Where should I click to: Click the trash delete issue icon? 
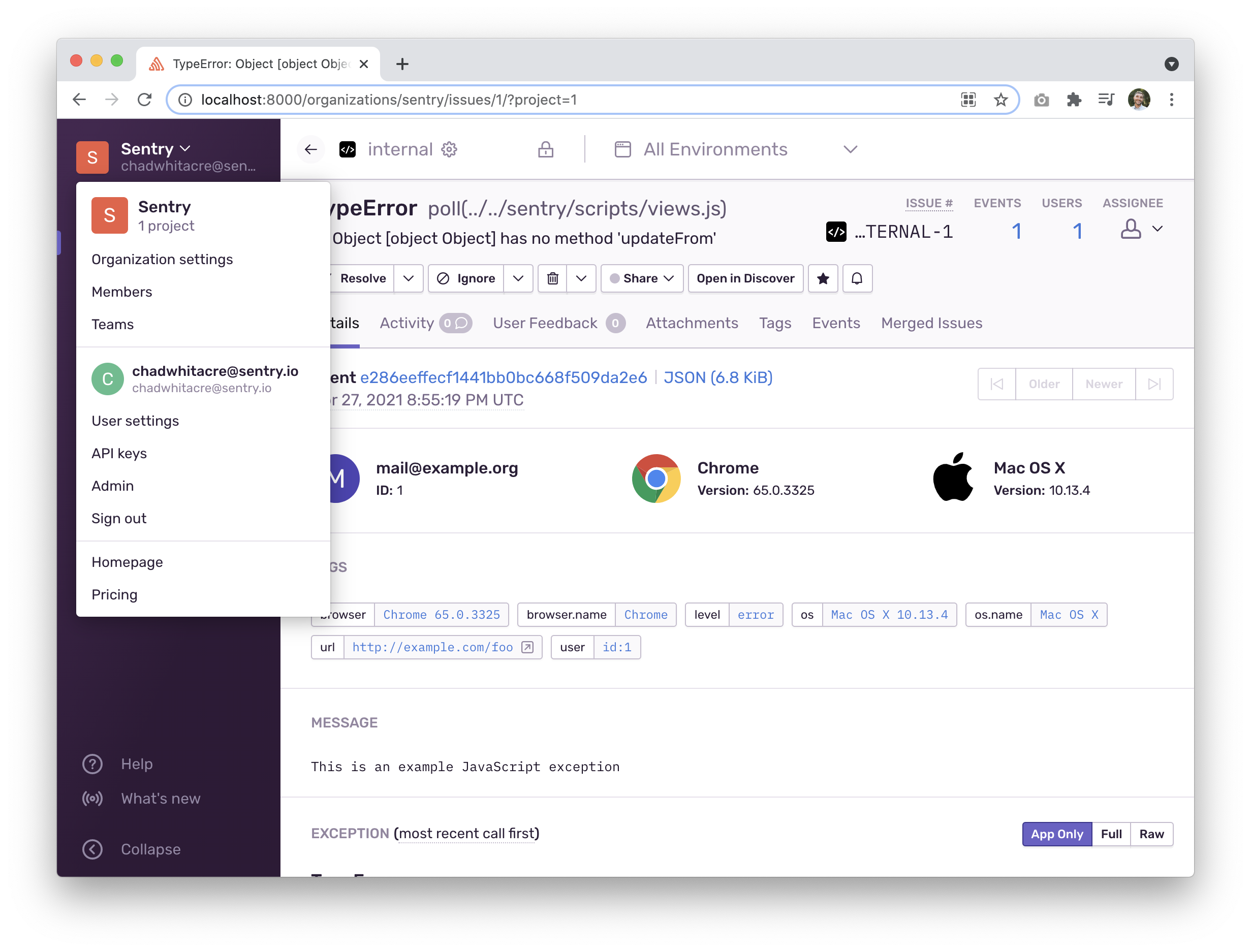coord(552,278)
